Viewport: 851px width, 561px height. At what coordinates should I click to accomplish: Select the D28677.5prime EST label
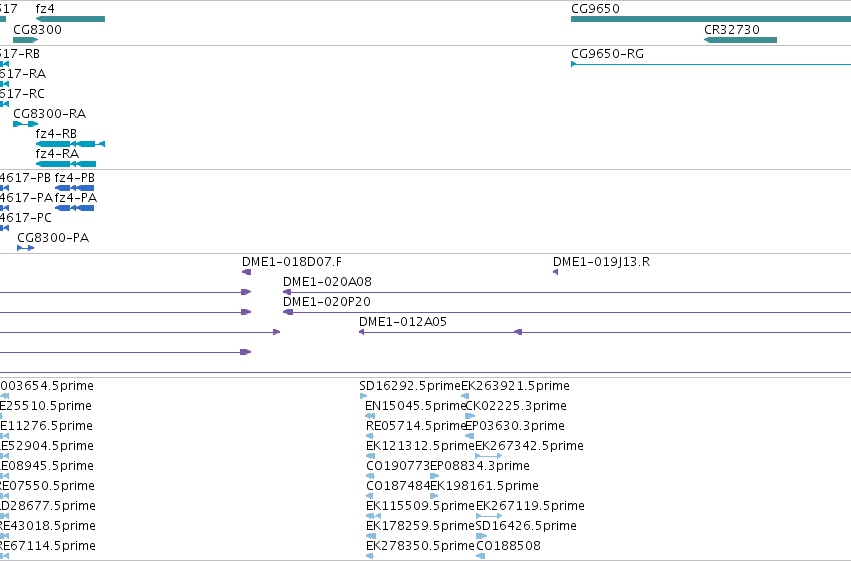(x=48, y=506)
